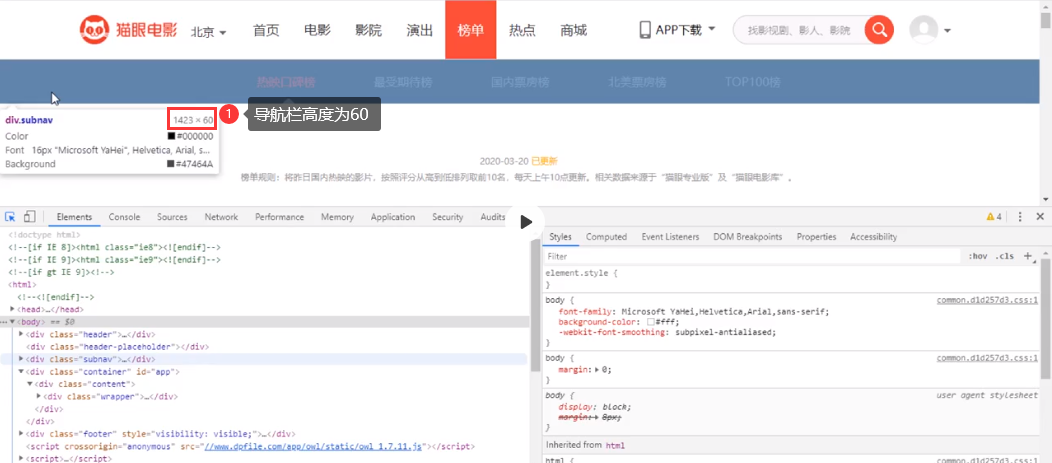Click the 最受期待榜 subnav link
Viewport: 1052px width, 463px height.
(x=403, y=83)
